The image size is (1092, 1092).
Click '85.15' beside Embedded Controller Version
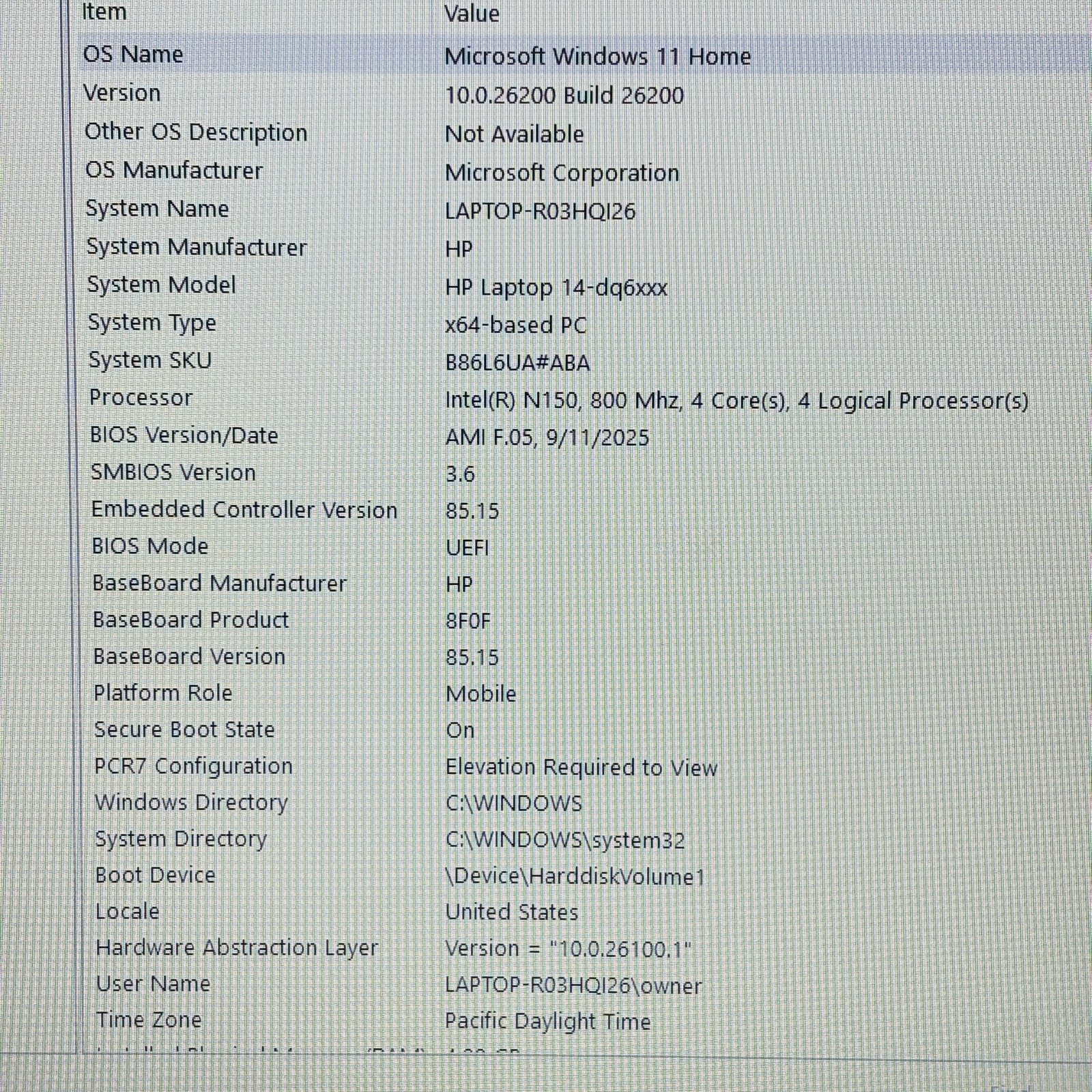pos(472,511)
